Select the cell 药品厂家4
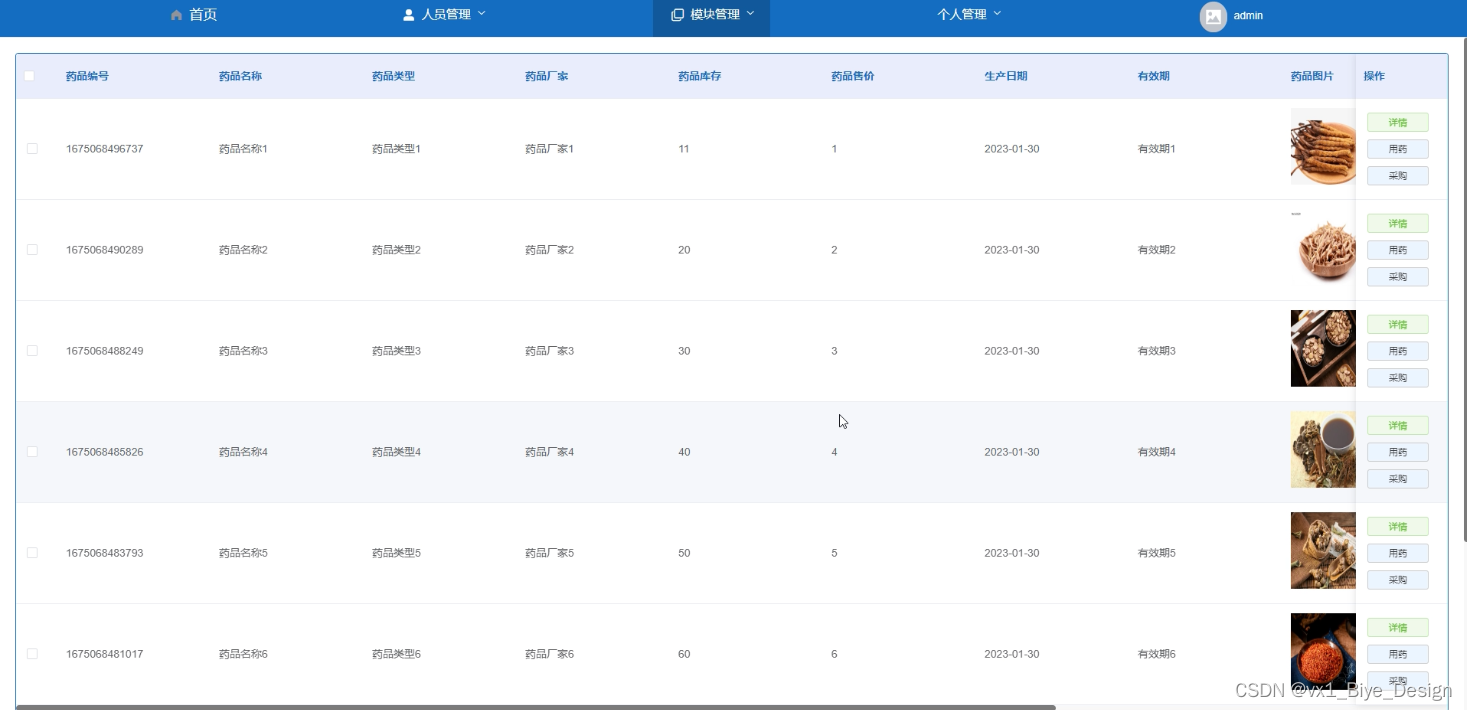 [x=550, y=452]
